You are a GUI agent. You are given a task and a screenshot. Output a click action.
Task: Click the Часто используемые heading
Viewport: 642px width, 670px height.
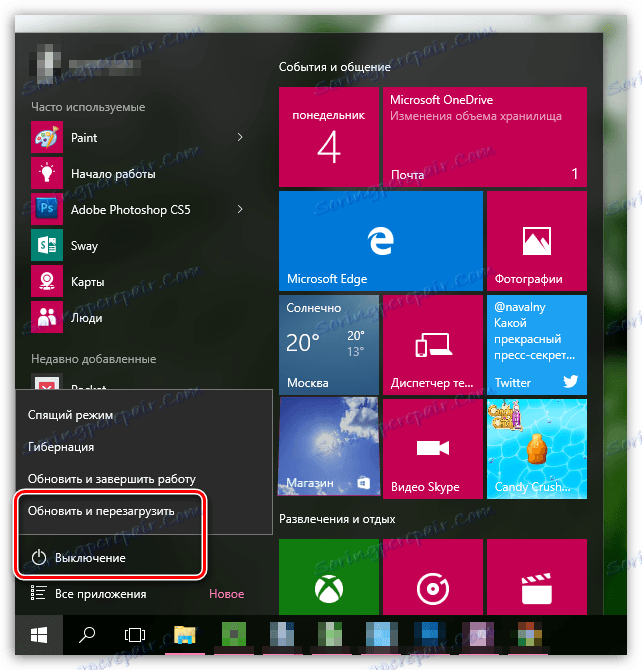pyautogui.click(x=88, y=107)
